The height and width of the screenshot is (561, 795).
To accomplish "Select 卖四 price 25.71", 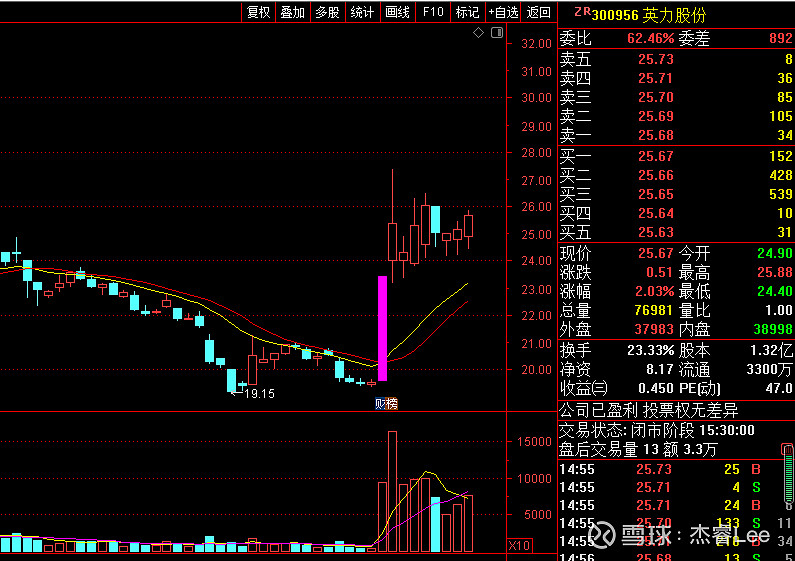I will [x=656, y=78].
